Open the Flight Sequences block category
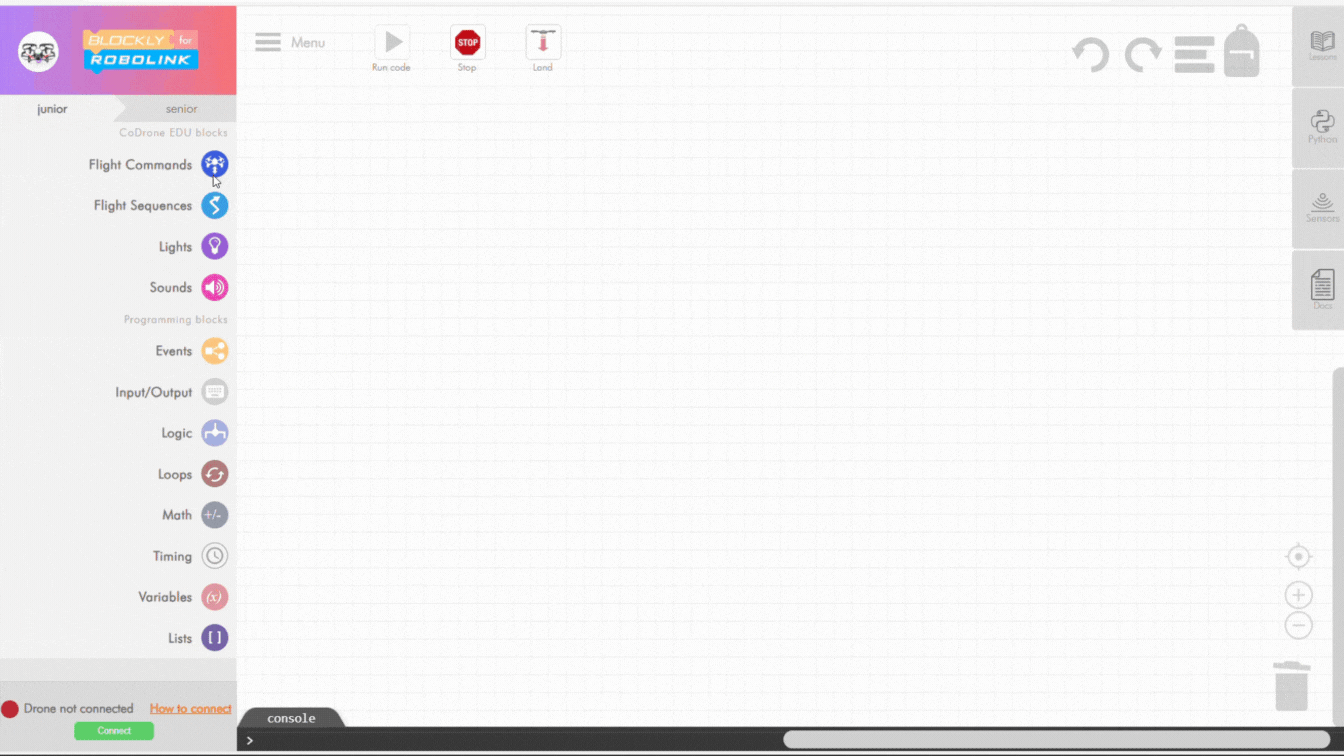Screen dimensions: 1344x756 214,205
